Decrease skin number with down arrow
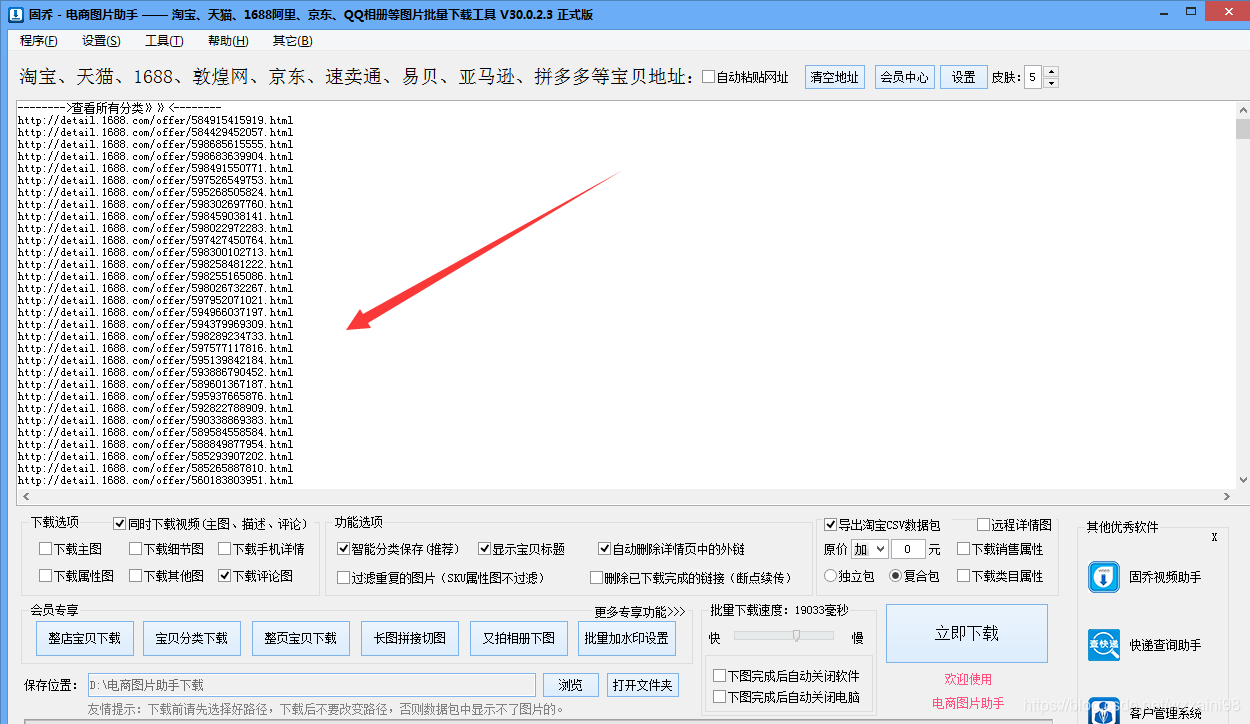 (1050, 83)
